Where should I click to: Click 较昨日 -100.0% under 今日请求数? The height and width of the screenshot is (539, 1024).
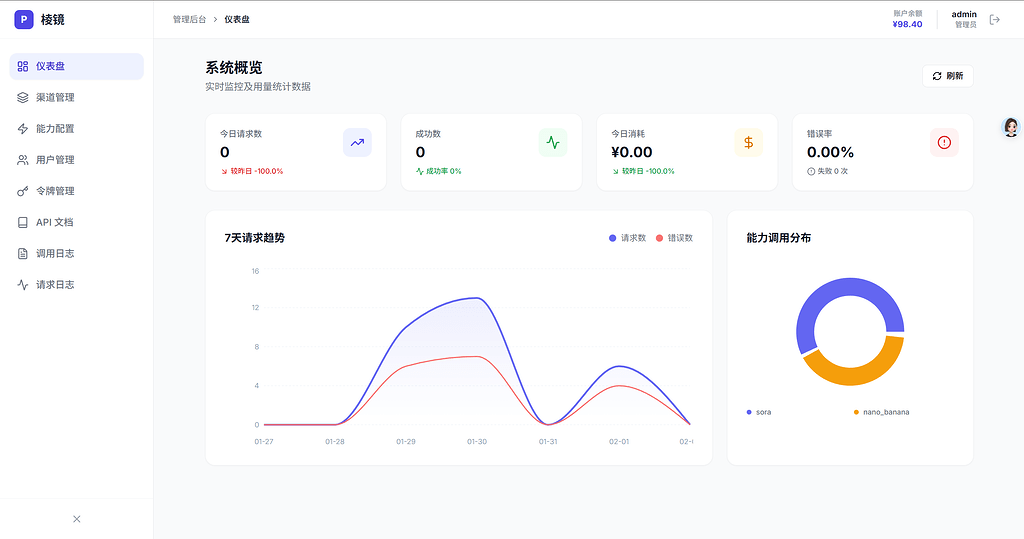click(252, 171)
